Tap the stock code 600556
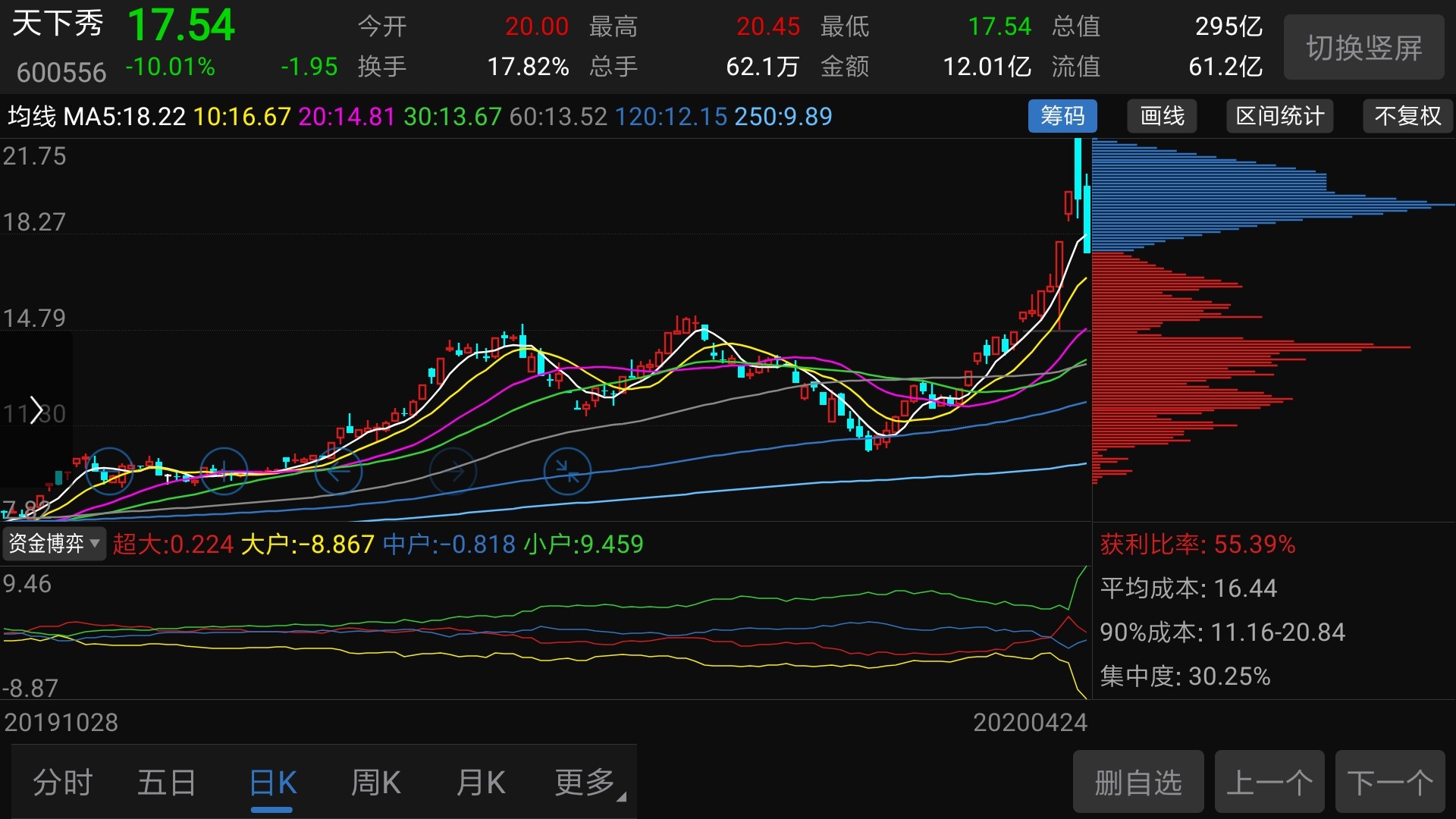The height and width of the screenshot is (819, 1456). coord(61,73)
